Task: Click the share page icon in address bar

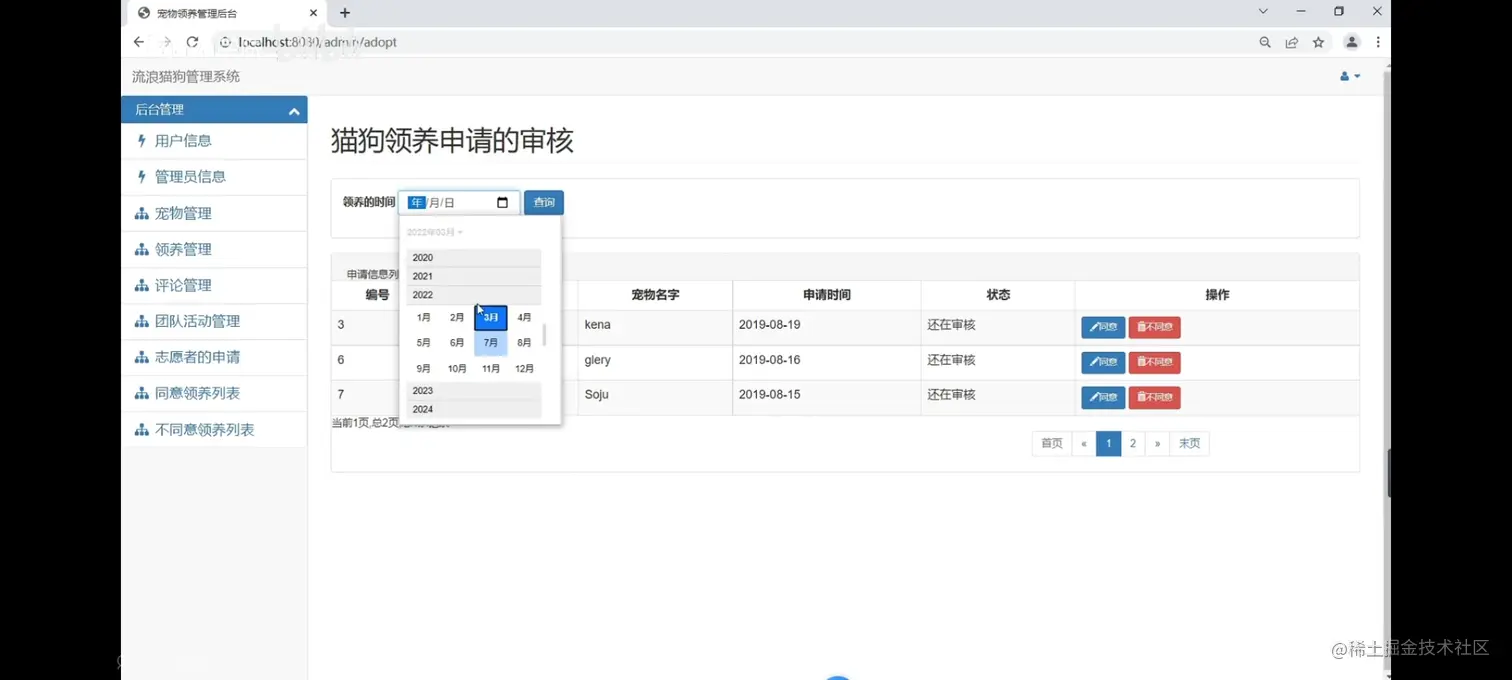Action: (1292, 42)
